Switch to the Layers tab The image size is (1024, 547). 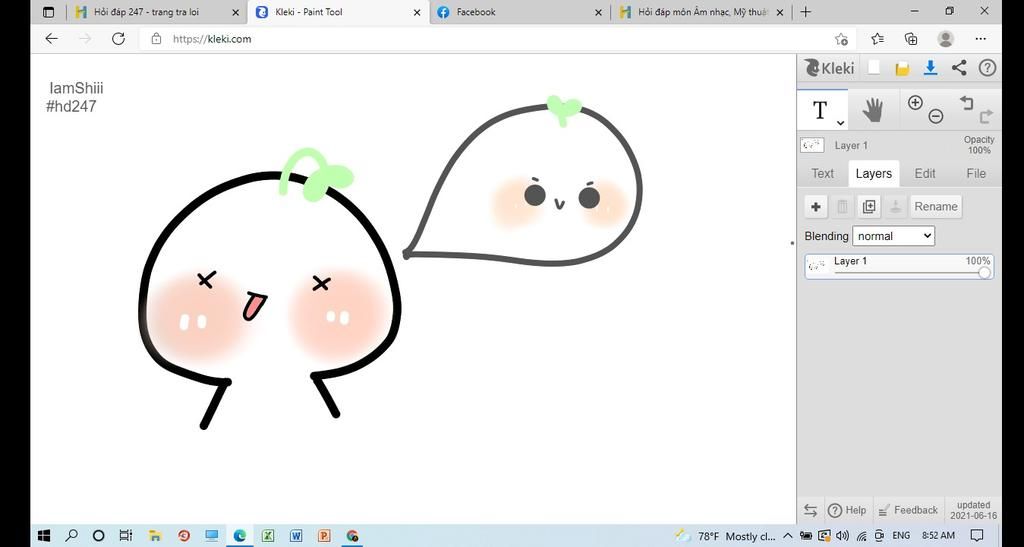click(x=873, y=174)
